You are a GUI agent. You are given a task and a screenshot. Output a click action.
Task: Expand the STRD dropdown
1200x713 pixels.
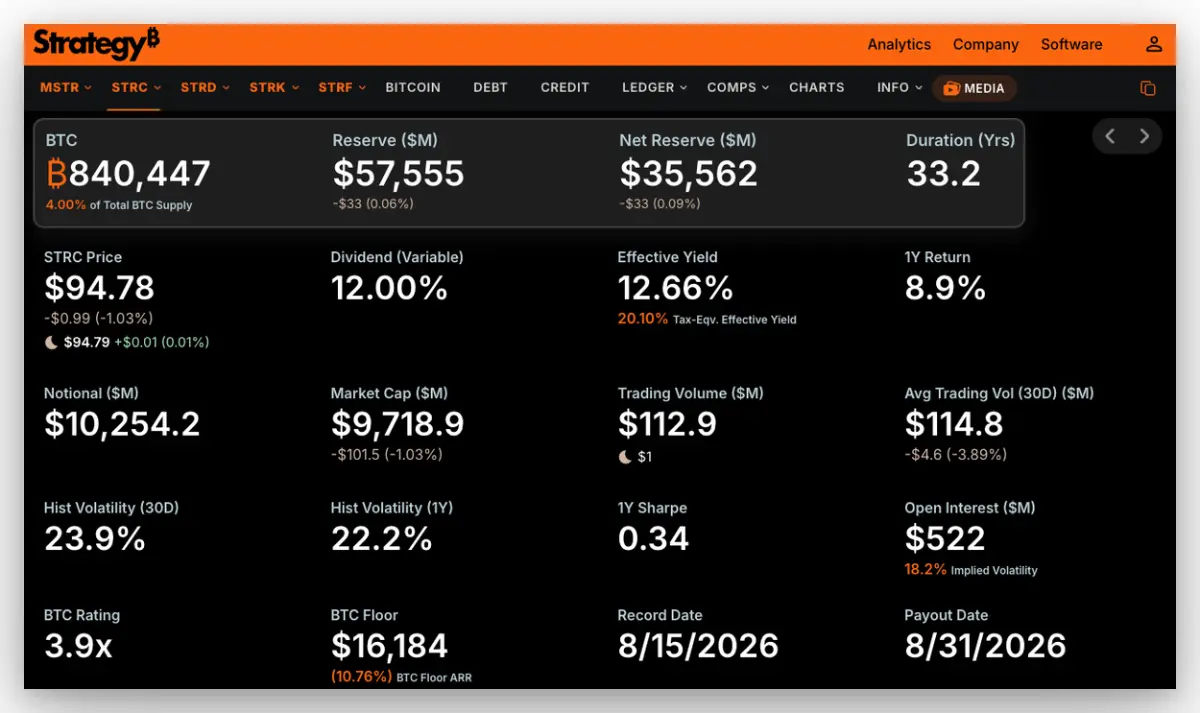[205, 88]
